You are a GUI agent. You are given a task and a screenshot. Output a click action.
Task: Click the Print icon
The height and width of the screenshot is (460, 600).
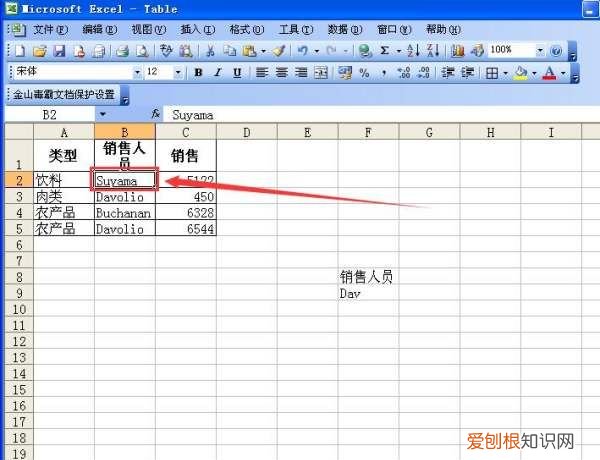pyautogui.click(x=122, y=51)
